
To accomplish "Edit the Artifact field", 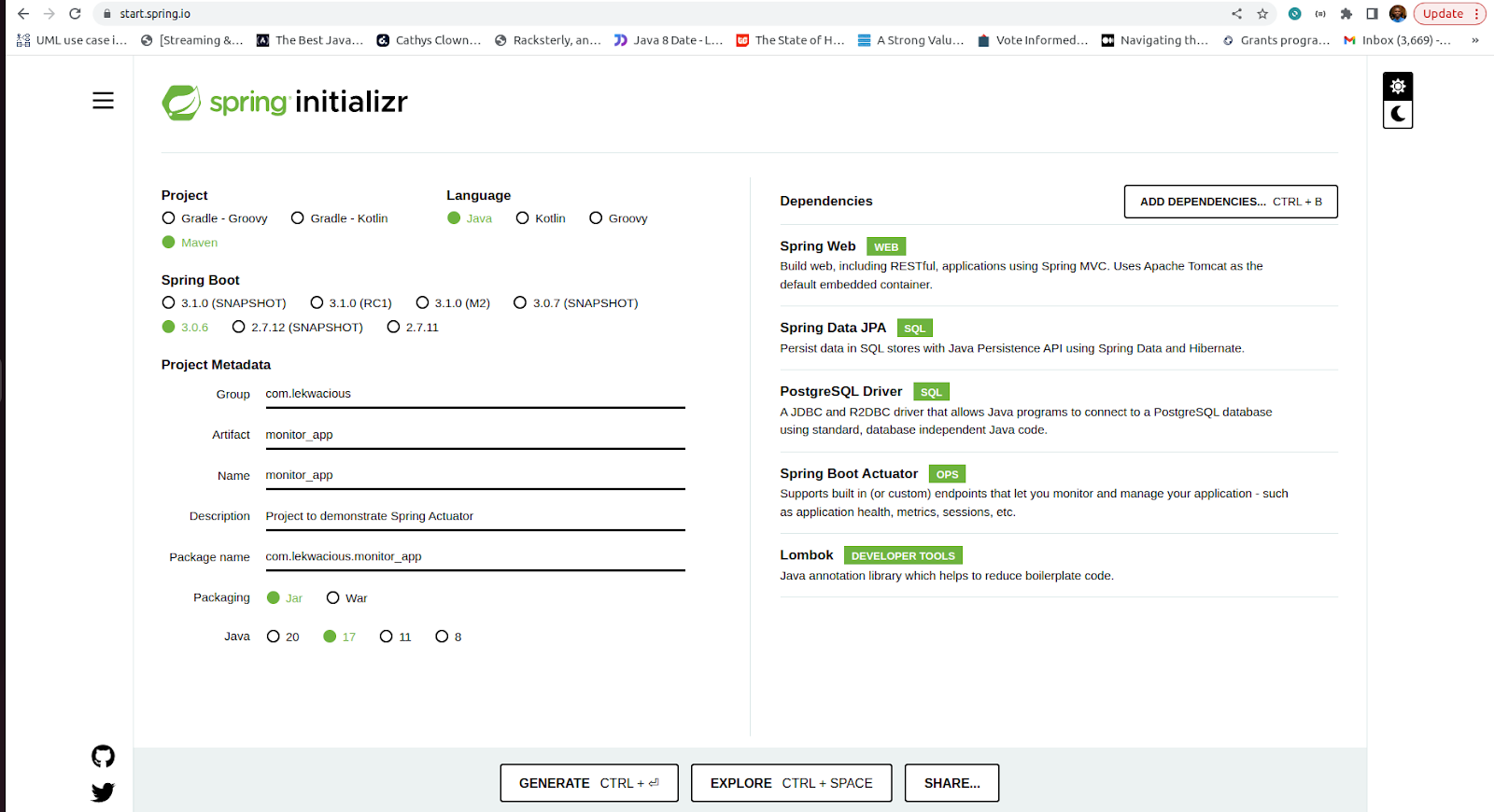I will tap(475, 435).
